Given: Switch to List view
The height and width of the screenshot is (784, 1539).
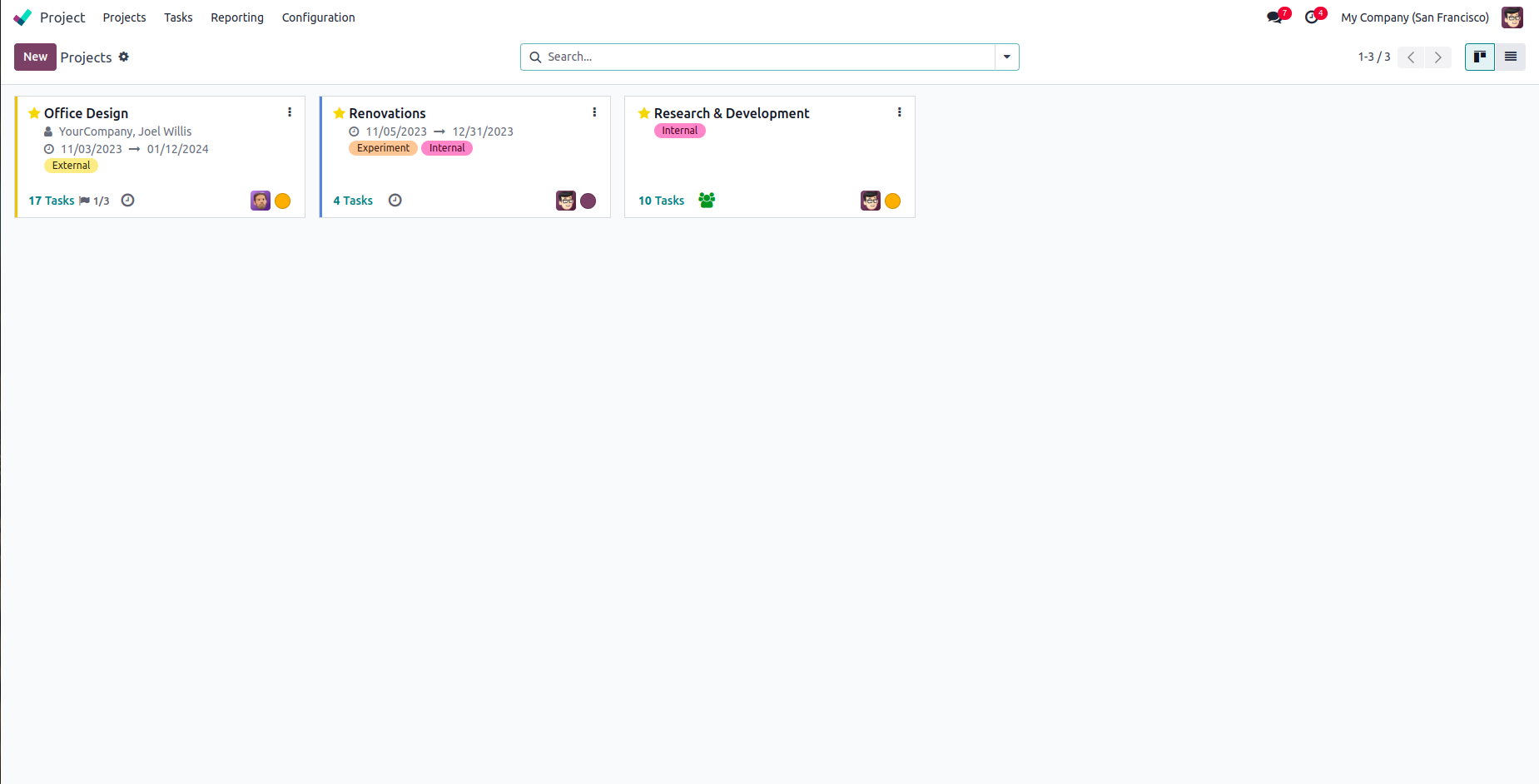Looking at the screenshot, I should (1511, 57).
